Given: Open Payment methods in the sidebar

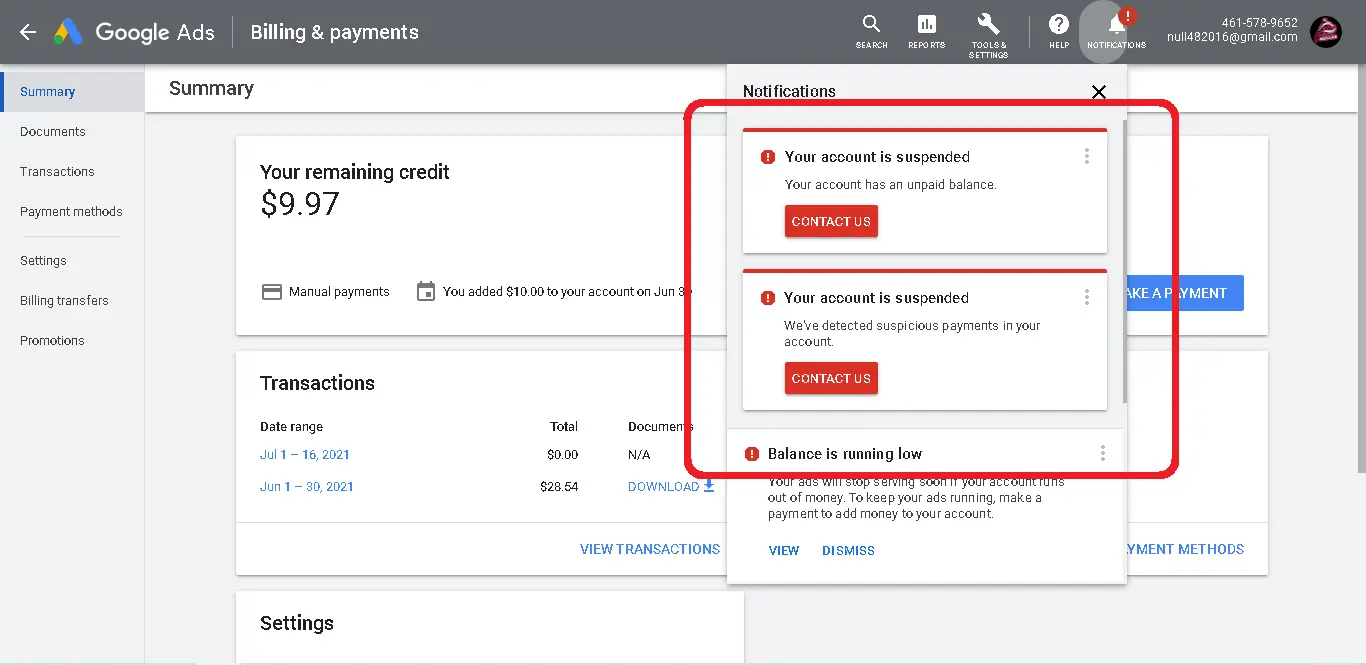Looking at the screenshot, I should [72, 212].
